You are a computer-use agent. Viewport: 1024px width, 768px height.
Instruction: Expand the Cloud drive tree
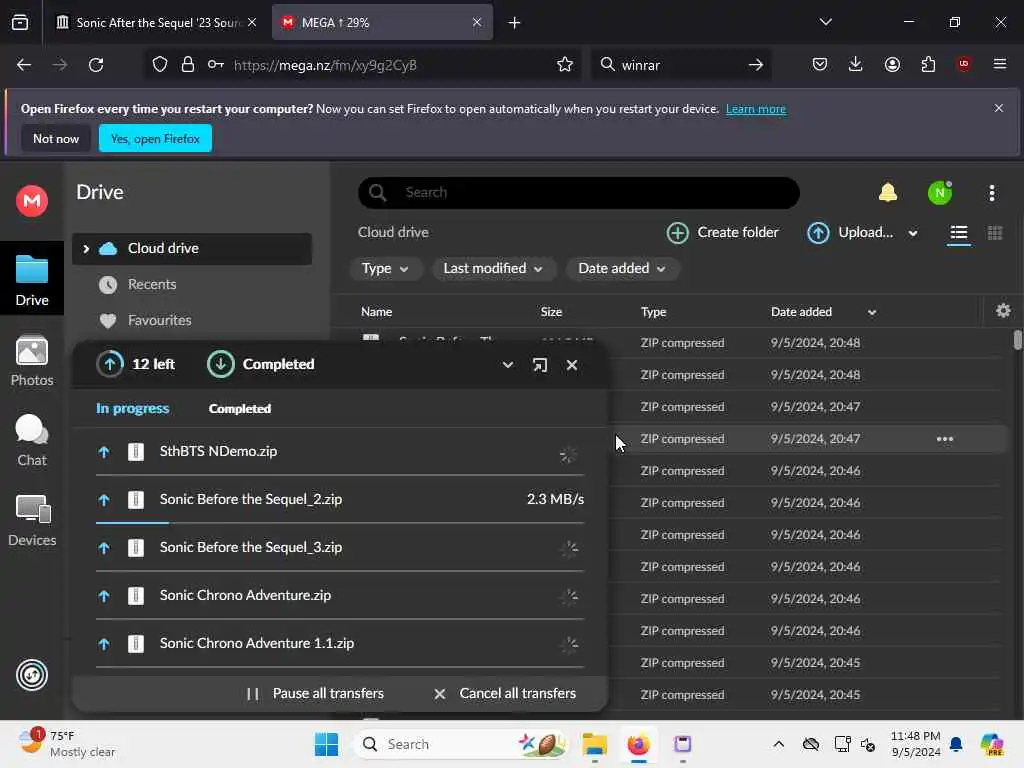click(86, 249)
